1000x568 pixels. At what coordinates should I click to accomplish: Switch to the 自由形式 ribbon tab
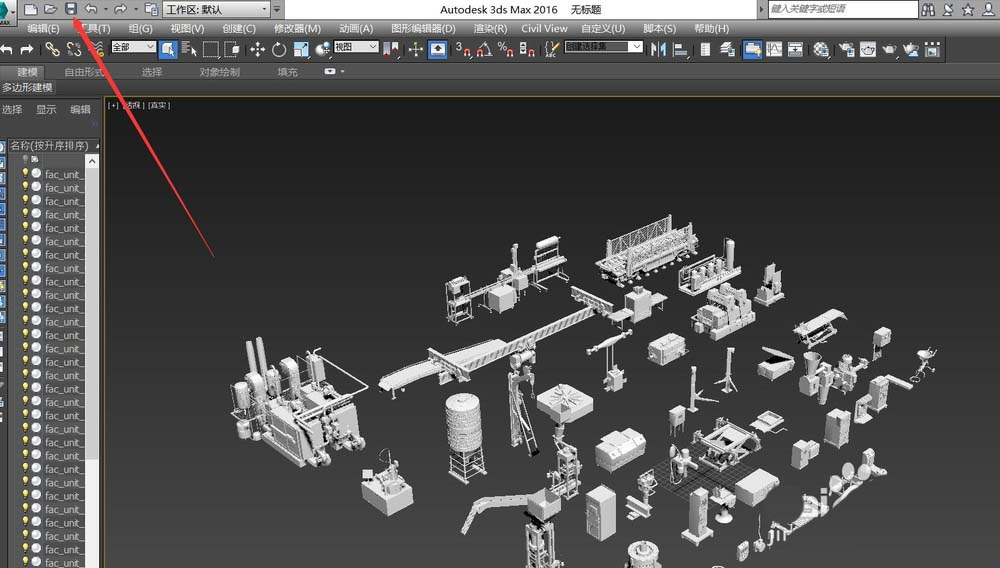pyautogui.click(x=84, y=72)
